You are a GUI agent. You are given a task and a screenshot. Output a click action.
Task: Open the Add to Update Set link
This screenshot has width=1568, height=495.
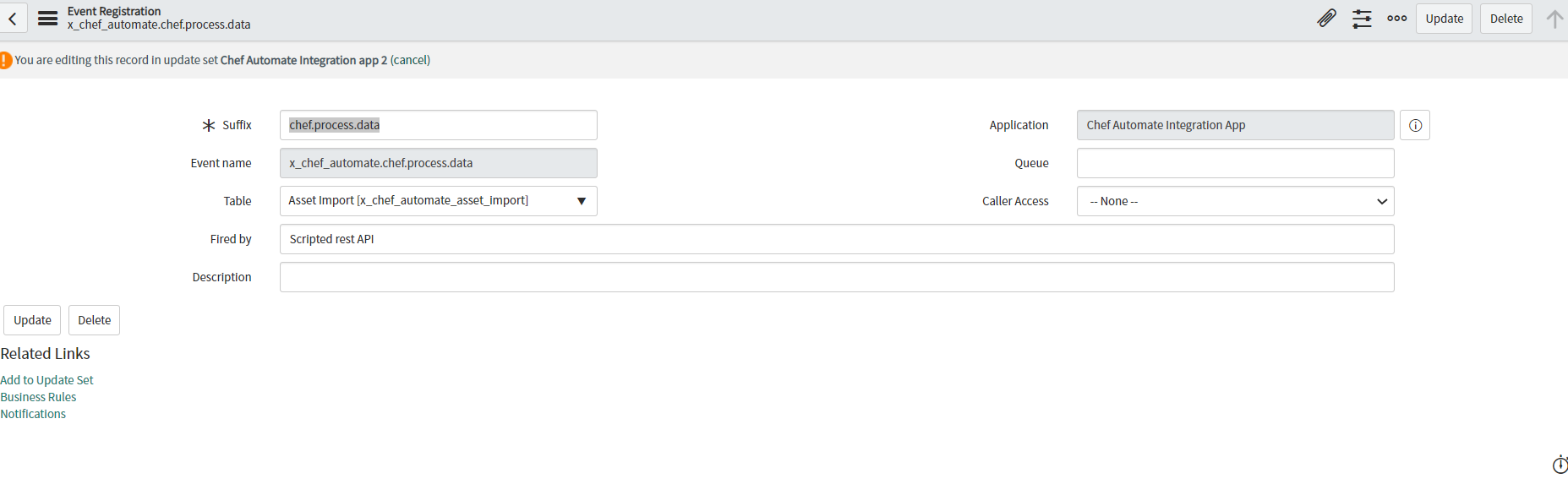(x=46, y=380)
